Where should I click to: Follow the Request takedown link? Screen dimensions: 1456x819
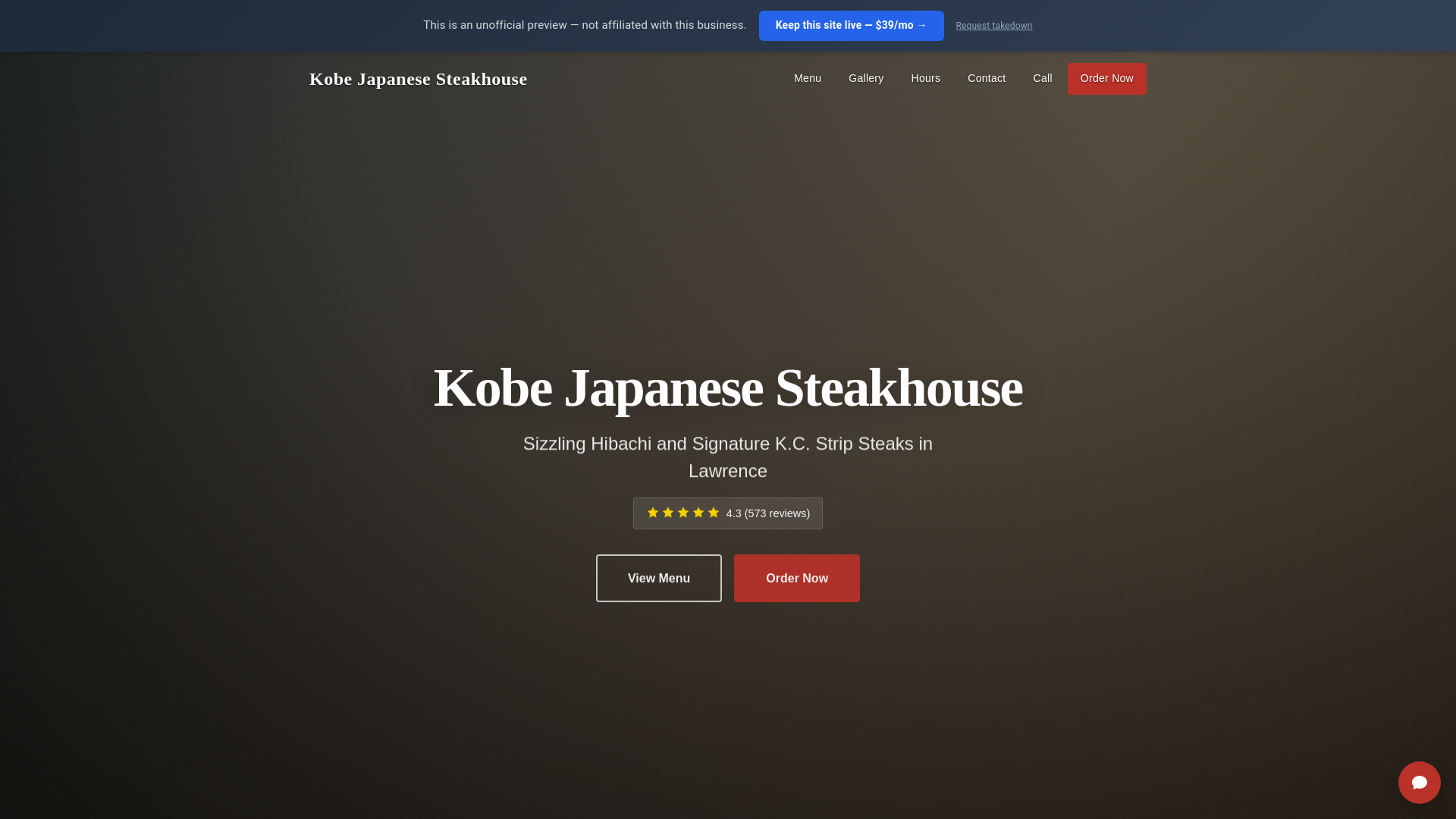993,26
